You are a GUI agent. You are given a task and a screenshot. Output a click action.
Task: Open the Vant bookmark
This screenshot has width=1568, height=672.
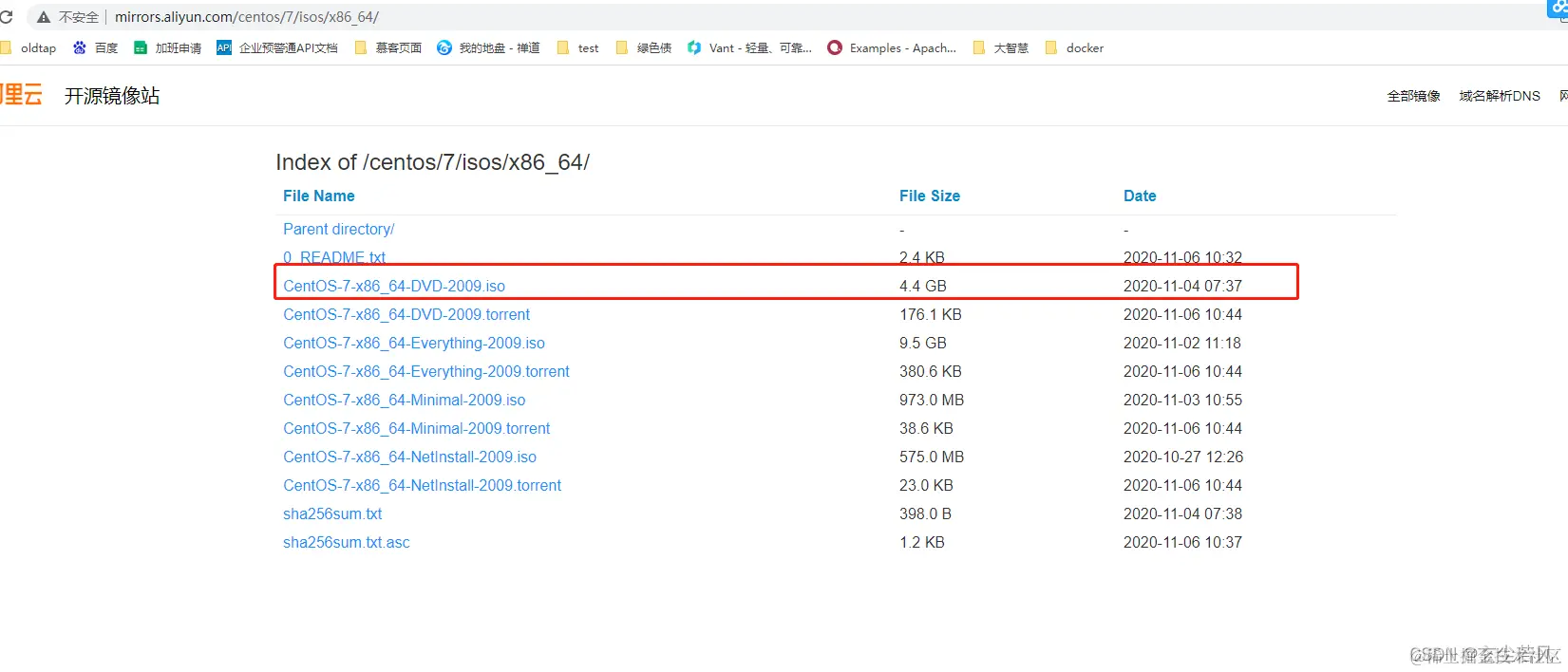pos(749,47)
